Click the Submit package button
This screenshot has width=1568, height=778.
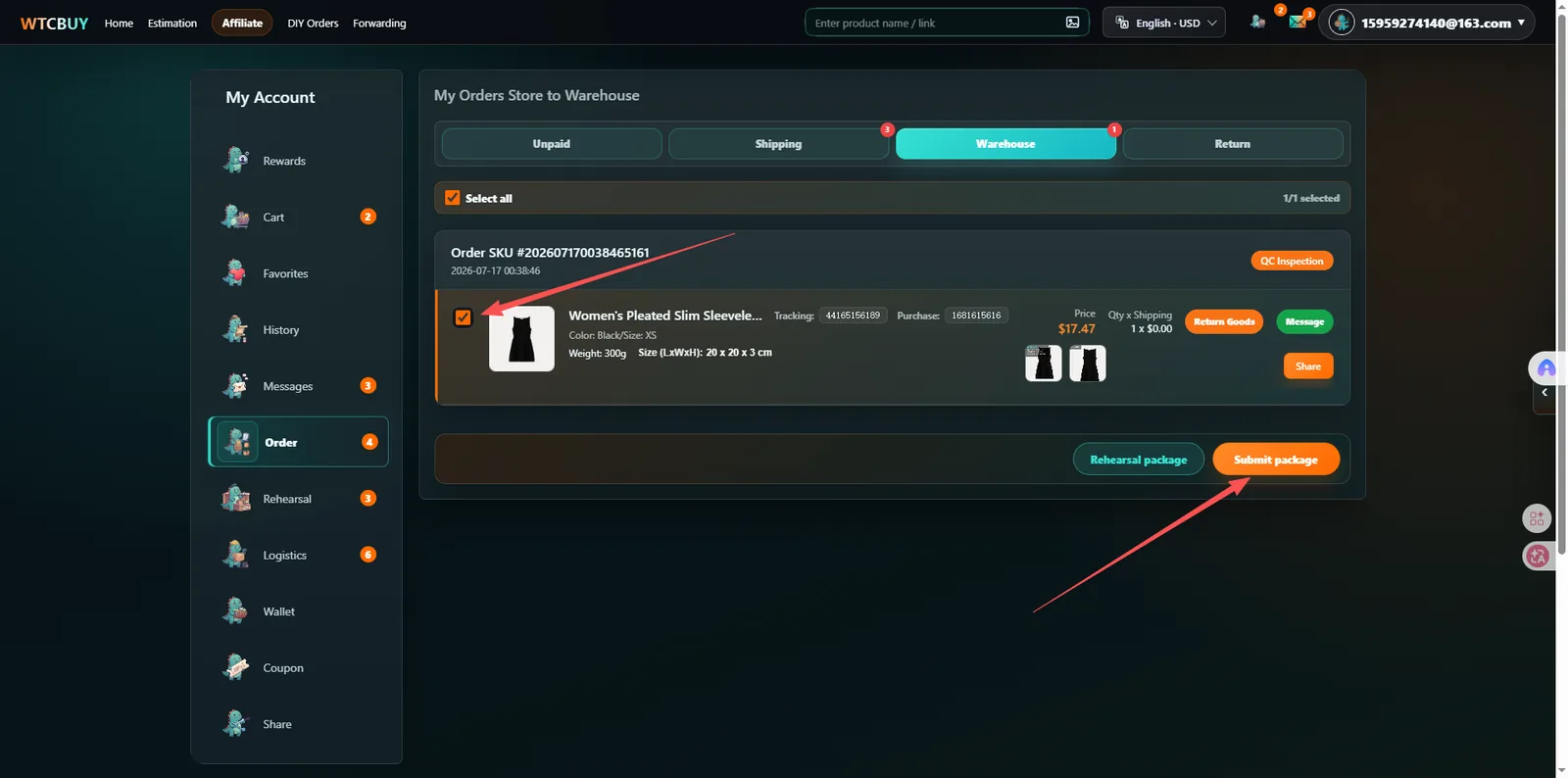(x=1276, y=460)
